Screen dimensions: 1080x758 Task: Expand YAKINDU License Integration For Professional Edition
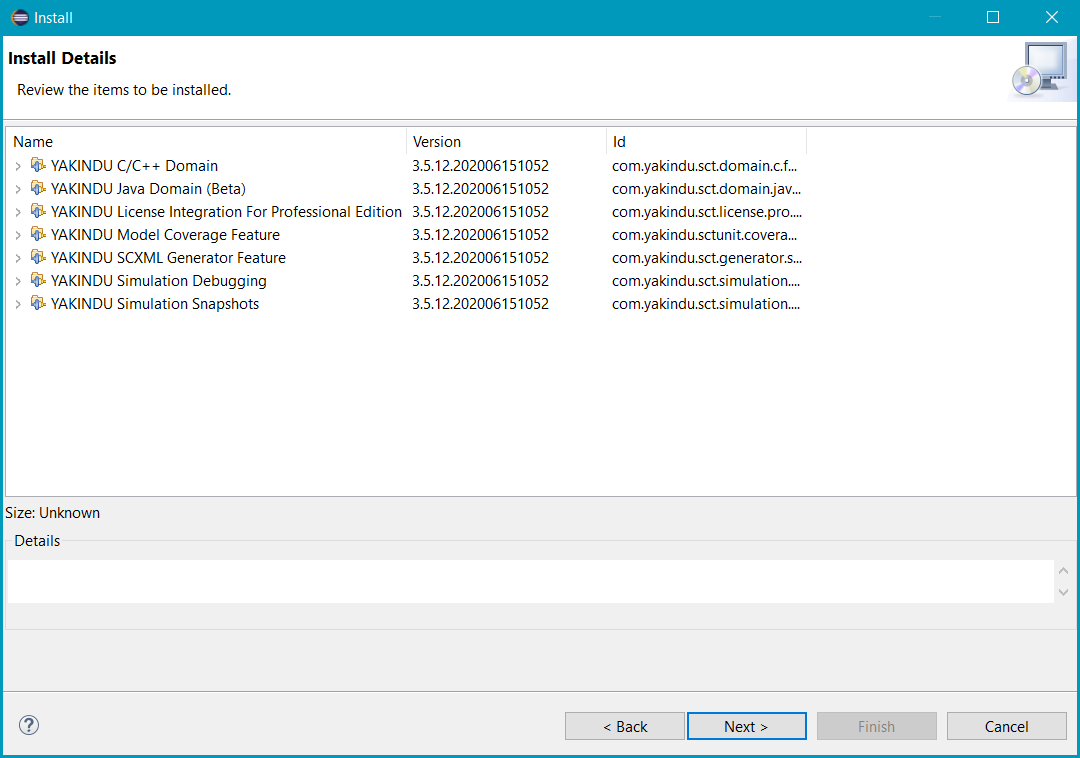[18, 212]
